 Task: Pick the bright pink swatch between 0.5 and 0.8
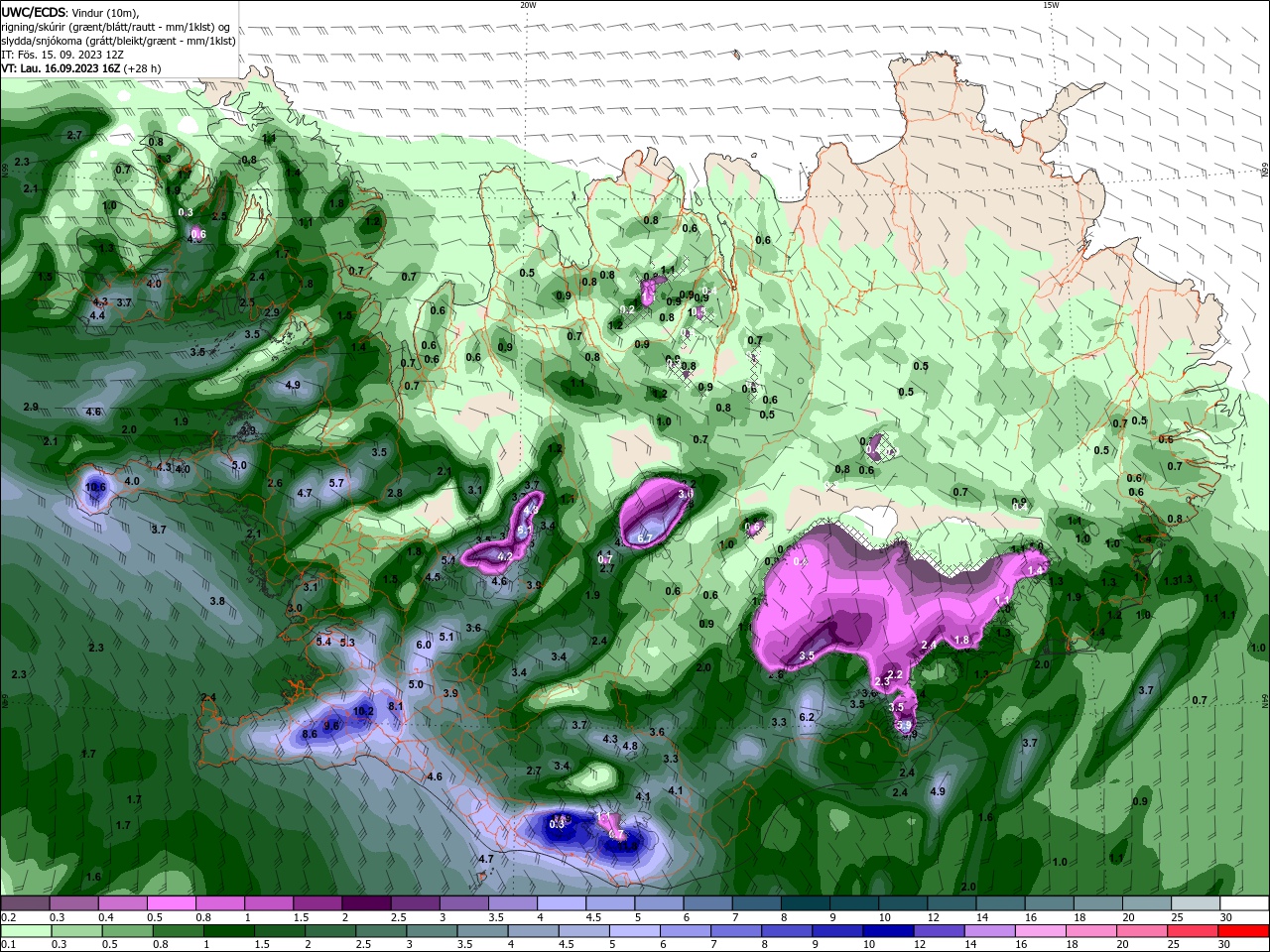tap(171, 903)
